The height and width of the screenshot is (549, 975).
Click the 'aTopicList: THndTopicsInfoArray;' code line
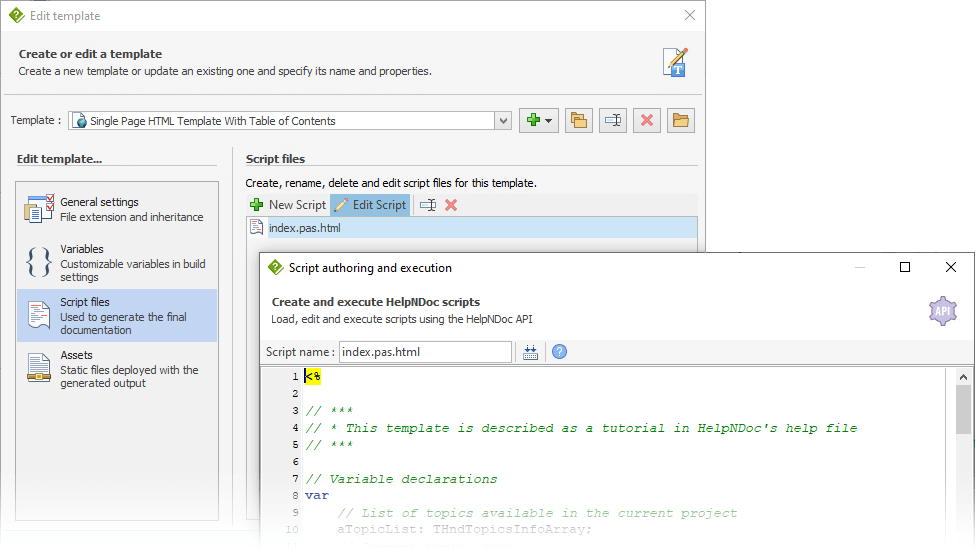(x=464, y=529)
